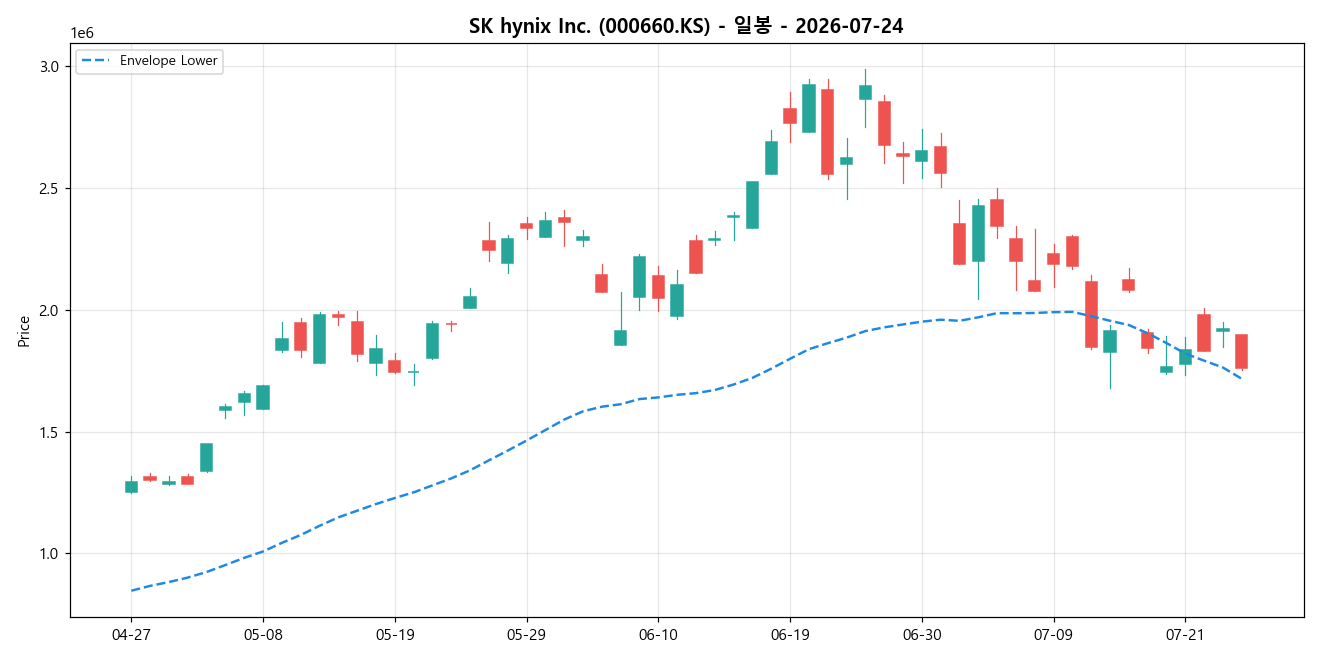The width and height of the screenshot is (1320, 660).
Task: Click the 07-09 date tick label
Action: click(x=1053, y=634)
